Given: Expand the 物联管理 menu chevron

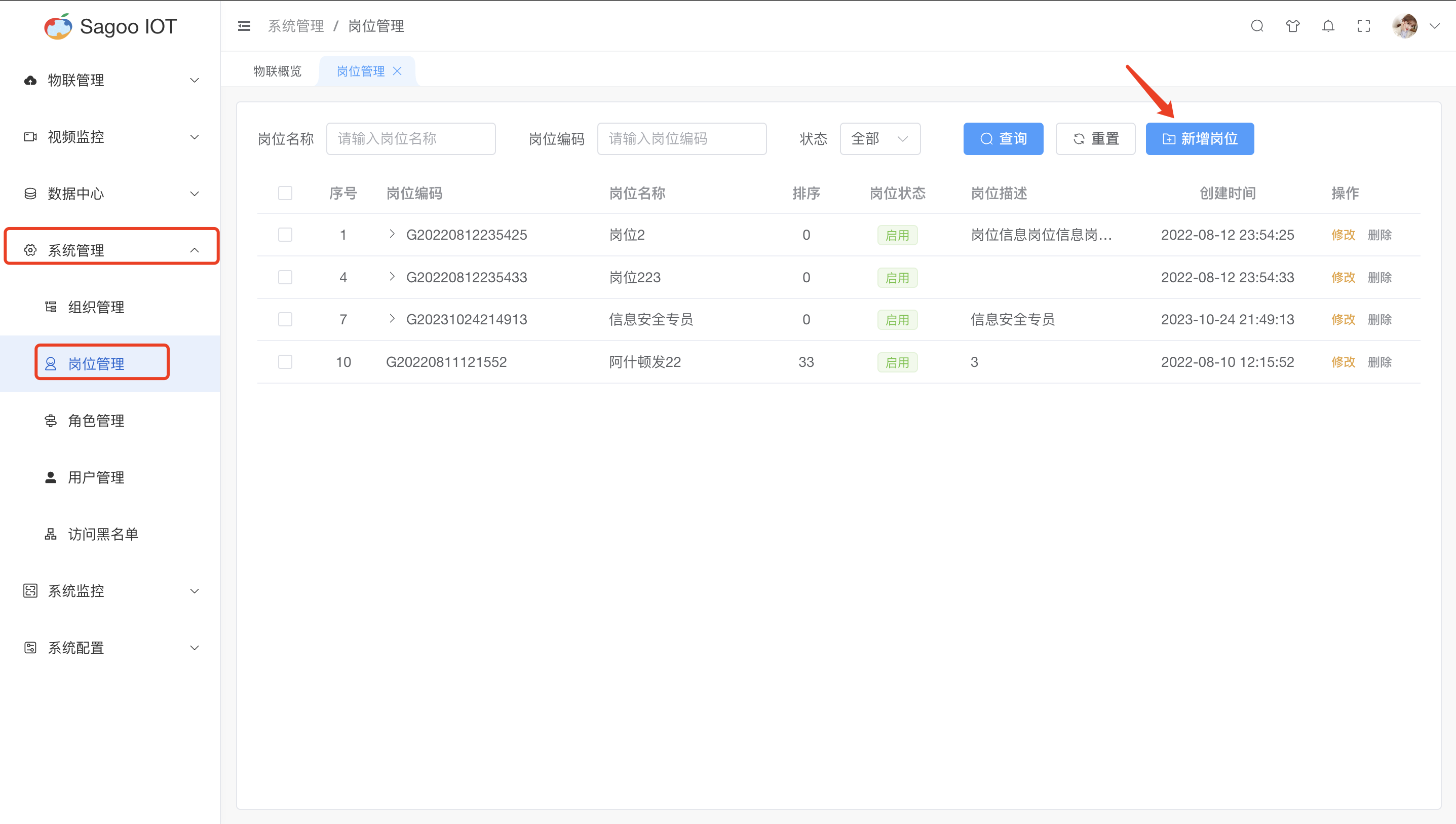Looking at the screenshot, I should [195, 81].
